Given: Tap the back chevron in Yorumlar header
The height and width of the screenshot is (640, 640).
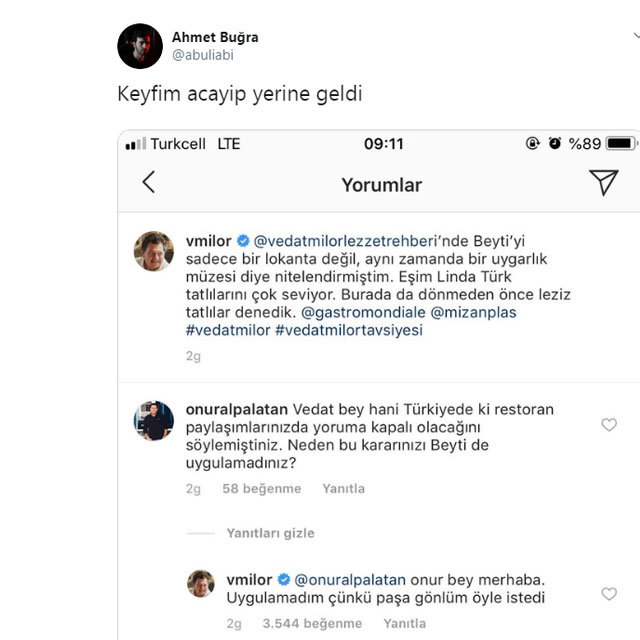Looking at the screenshot, I should (149, 182).
